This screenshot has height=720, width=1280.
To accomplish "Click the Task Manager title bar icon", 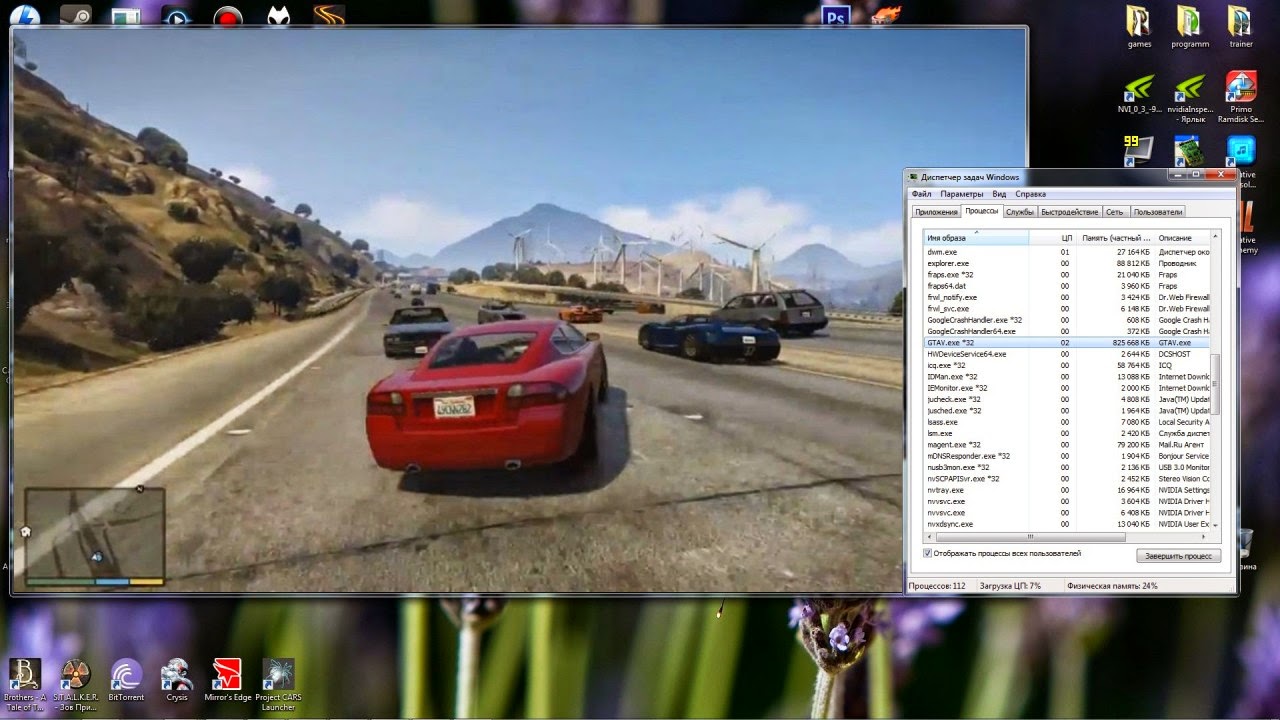I will click(914, 177).
